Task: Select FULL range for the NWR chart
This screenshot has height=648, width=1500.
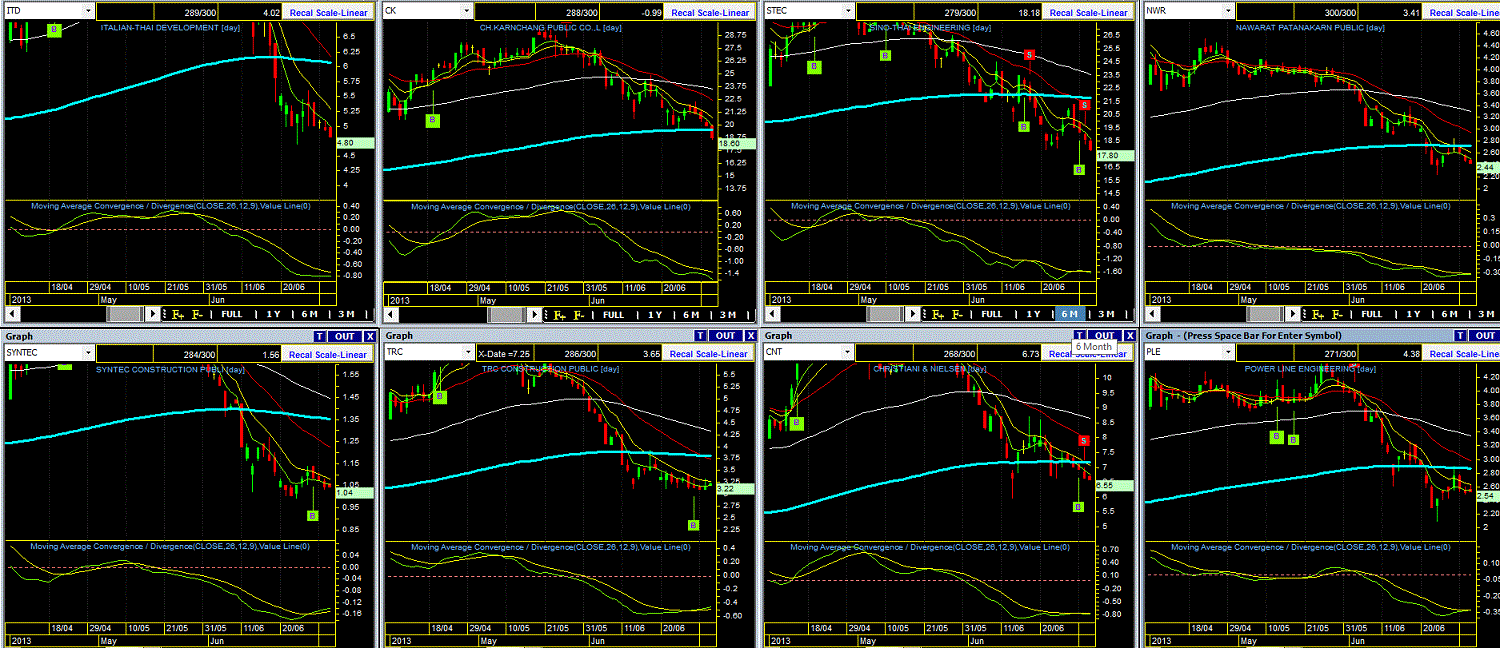Action: pyautogui.click(x=1371, y=314)
